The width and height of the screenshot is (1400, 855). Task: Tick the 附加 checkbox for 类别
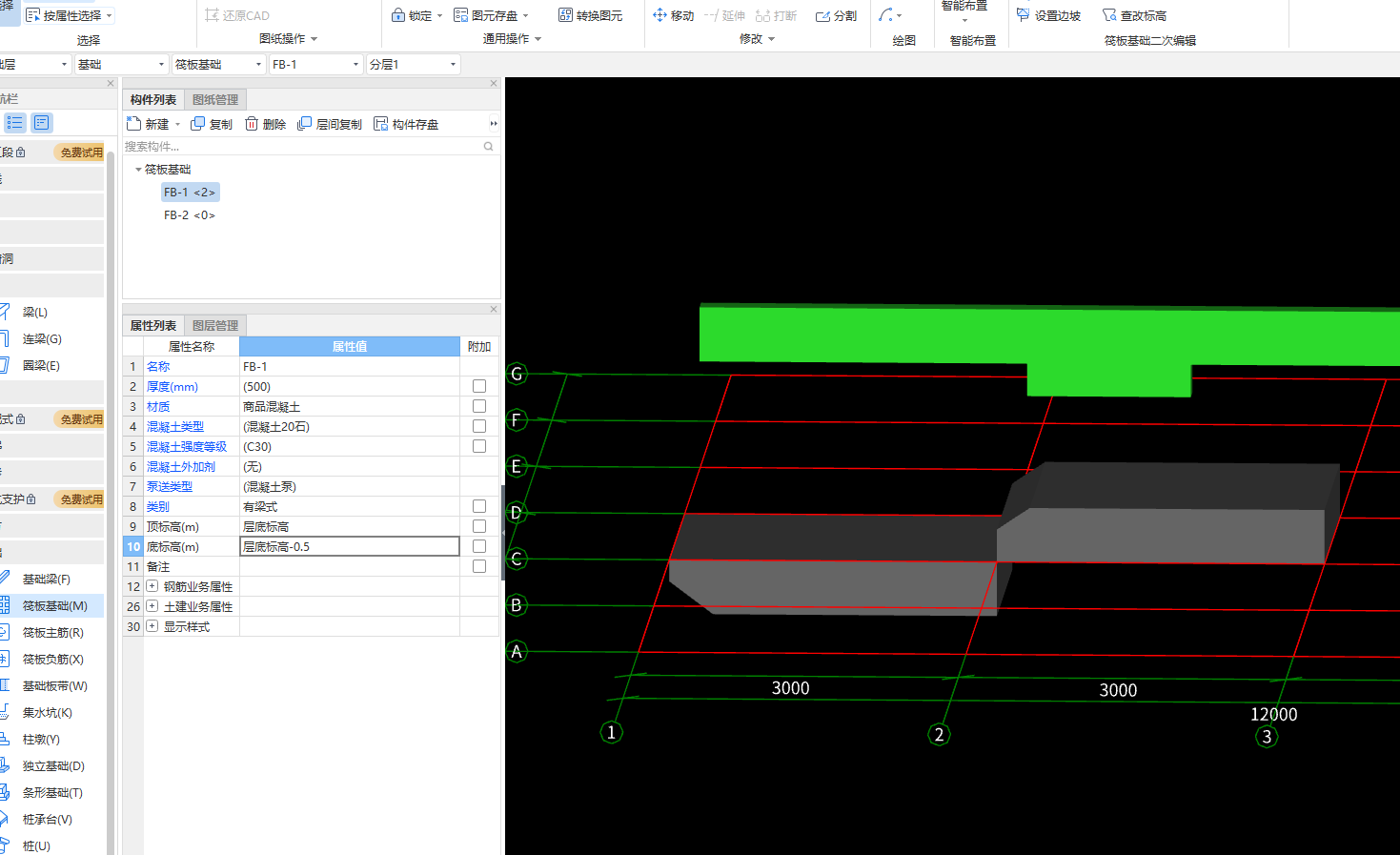479,506
